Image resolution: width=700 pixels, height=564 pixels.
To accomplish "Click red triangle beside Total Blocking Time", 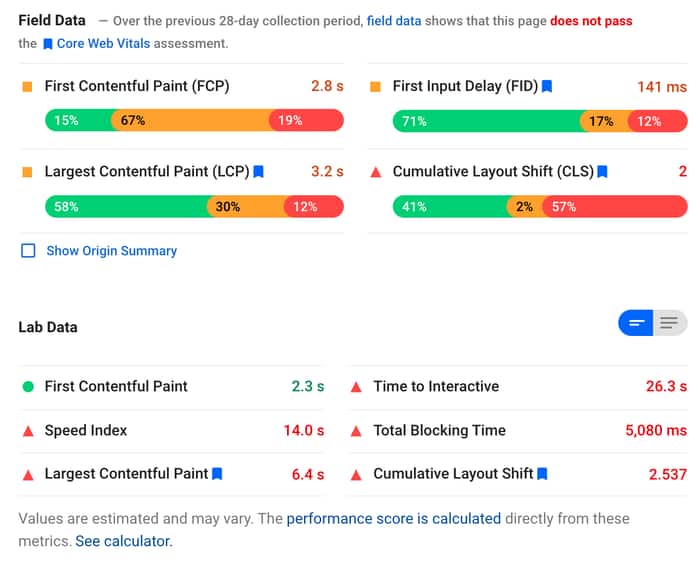I will [x=356, y=431].
